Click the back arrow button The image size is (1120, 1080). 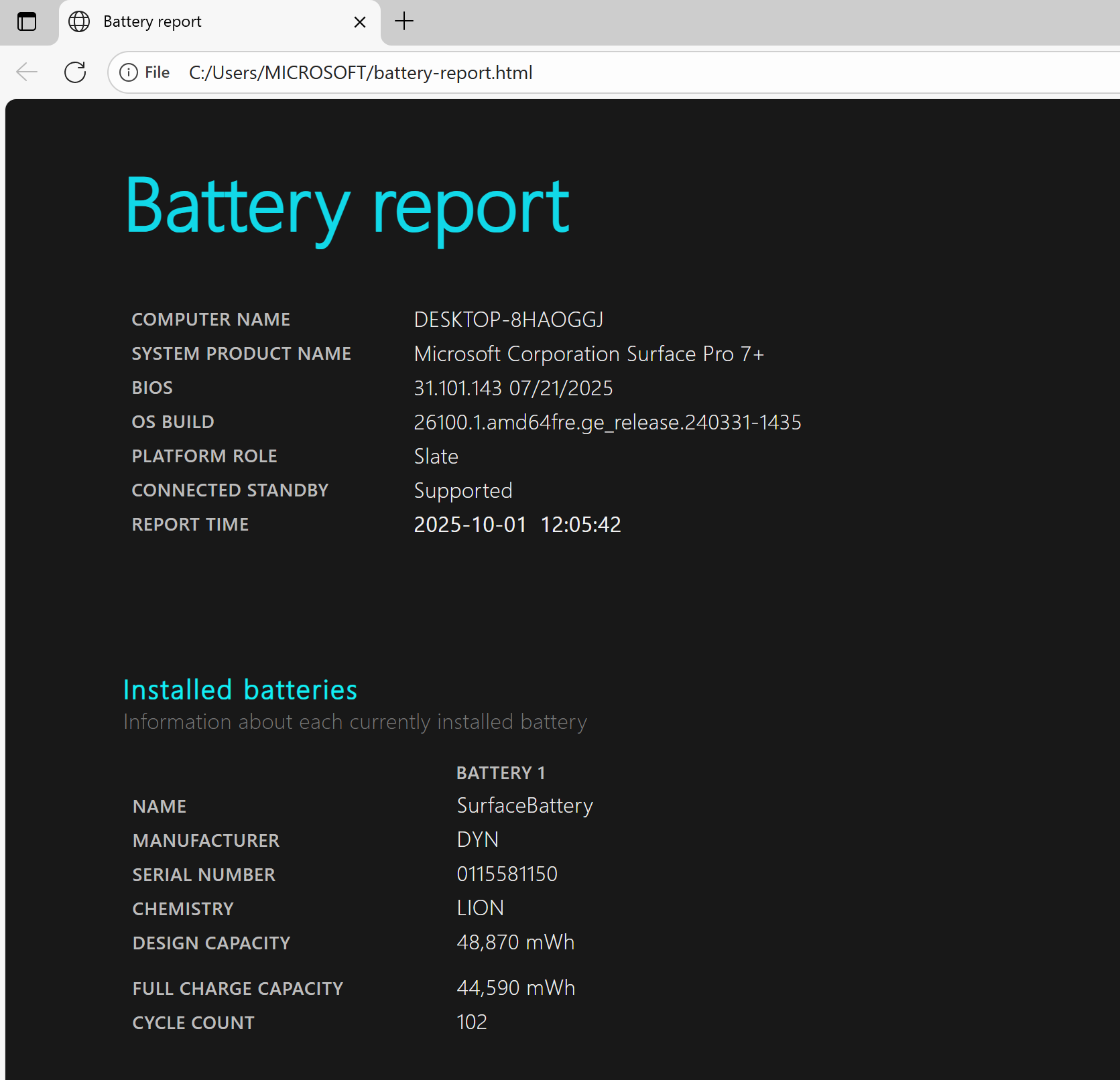click(27, 72)
